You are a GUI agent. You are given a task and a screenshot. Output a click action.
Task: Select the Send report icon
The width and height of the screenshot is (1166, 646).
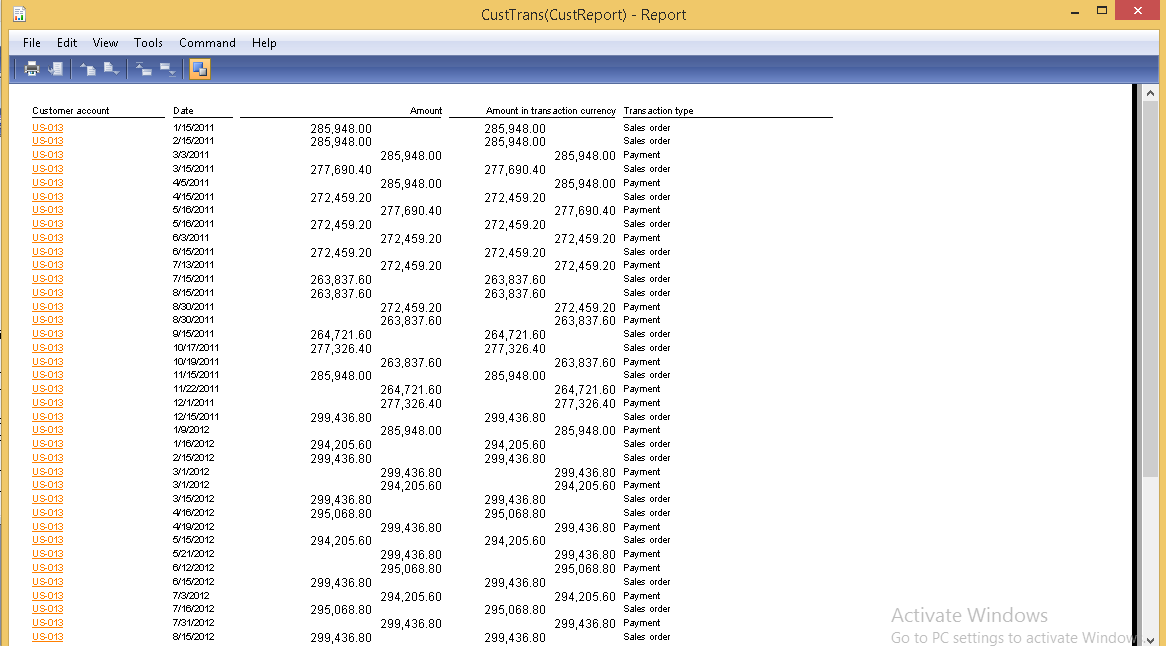[55, 68]
